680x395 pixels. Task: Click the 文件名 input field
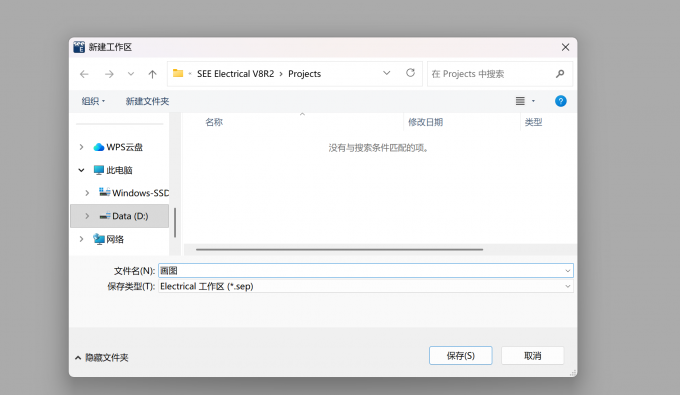click(366, 271)
